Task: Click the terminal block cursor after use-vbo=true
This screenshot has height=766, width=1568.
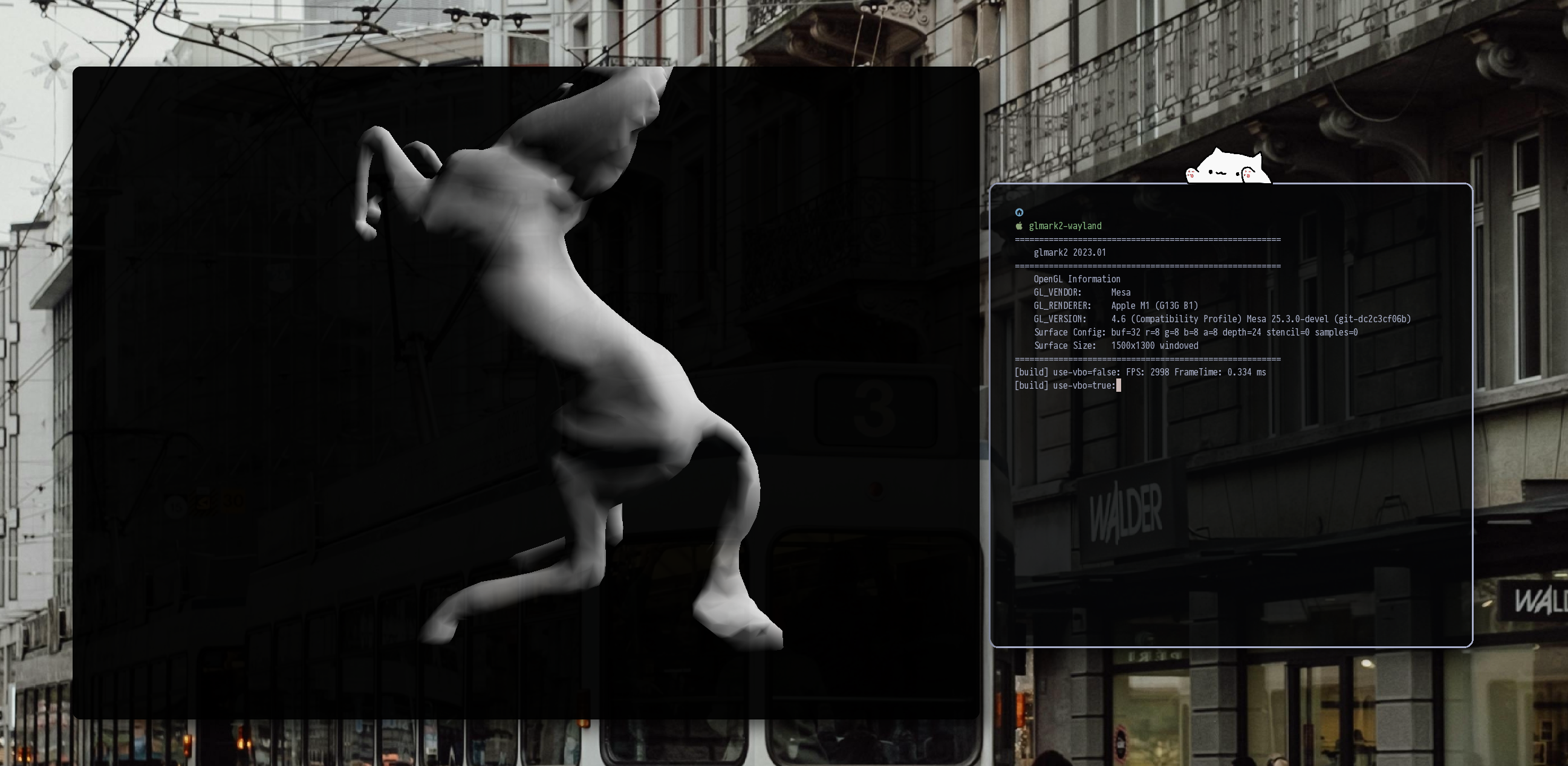Action: point(1118,385)
